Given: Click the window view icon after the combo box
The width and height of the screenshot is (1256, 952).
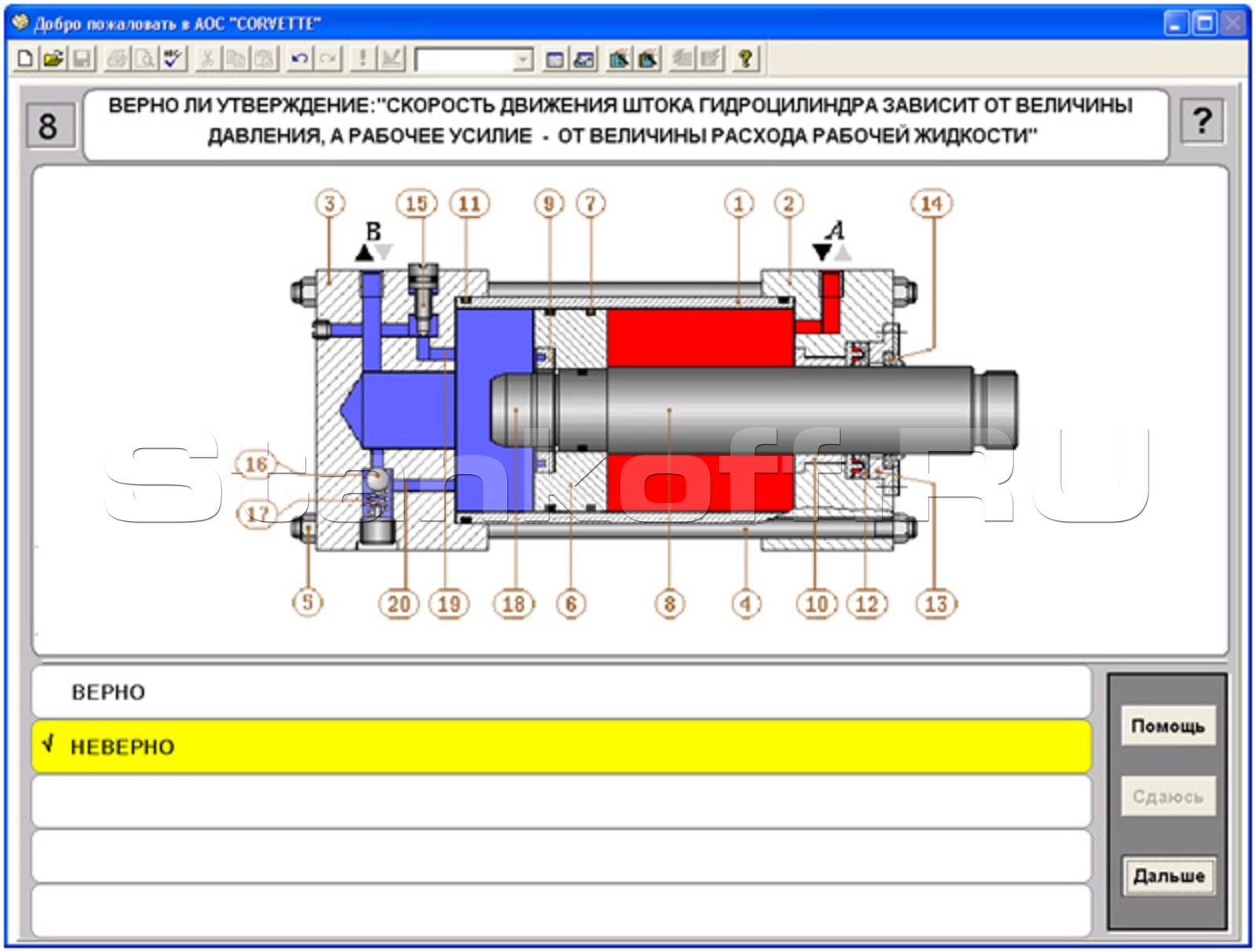Looking at the screenshot, I should pos(555,59).
